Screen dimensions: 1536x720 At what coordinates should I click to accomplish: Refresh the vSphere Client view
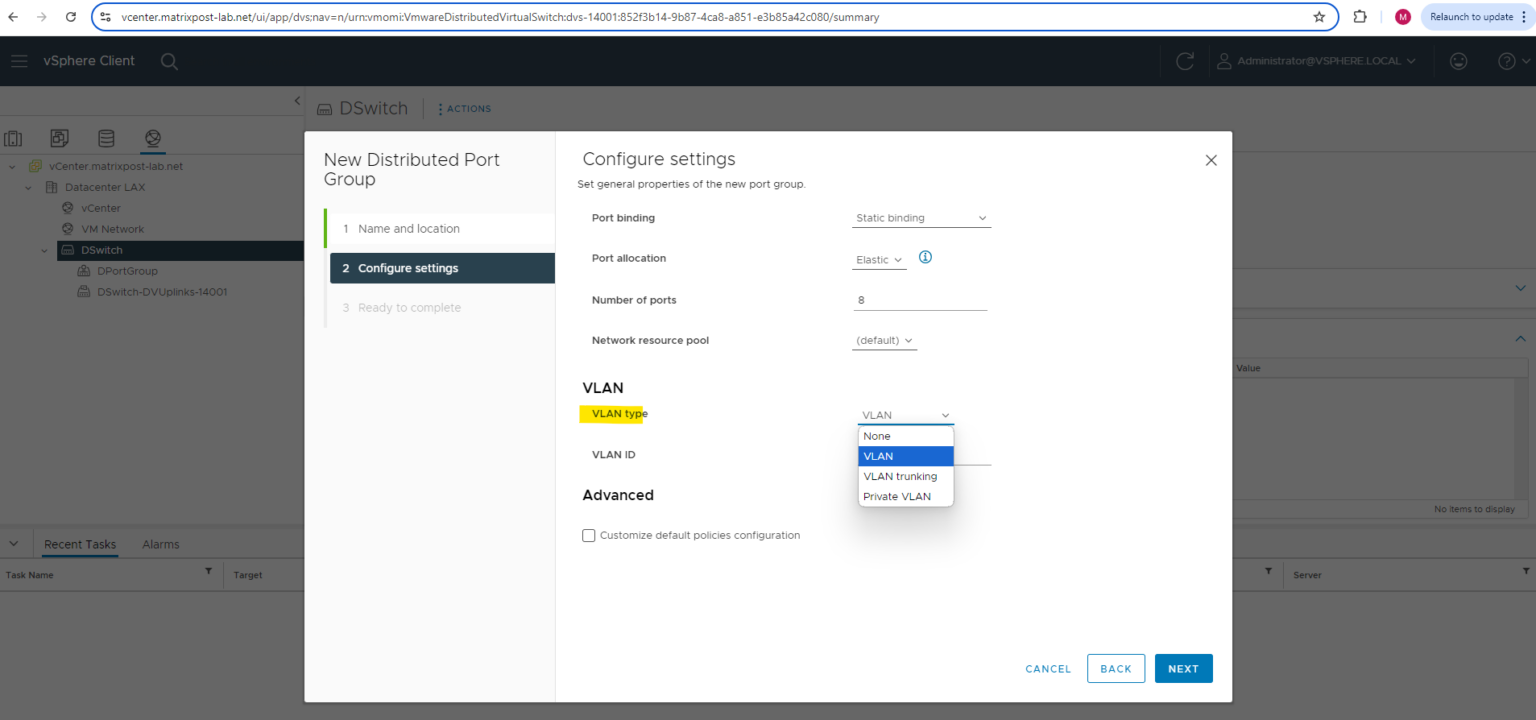1185,61
